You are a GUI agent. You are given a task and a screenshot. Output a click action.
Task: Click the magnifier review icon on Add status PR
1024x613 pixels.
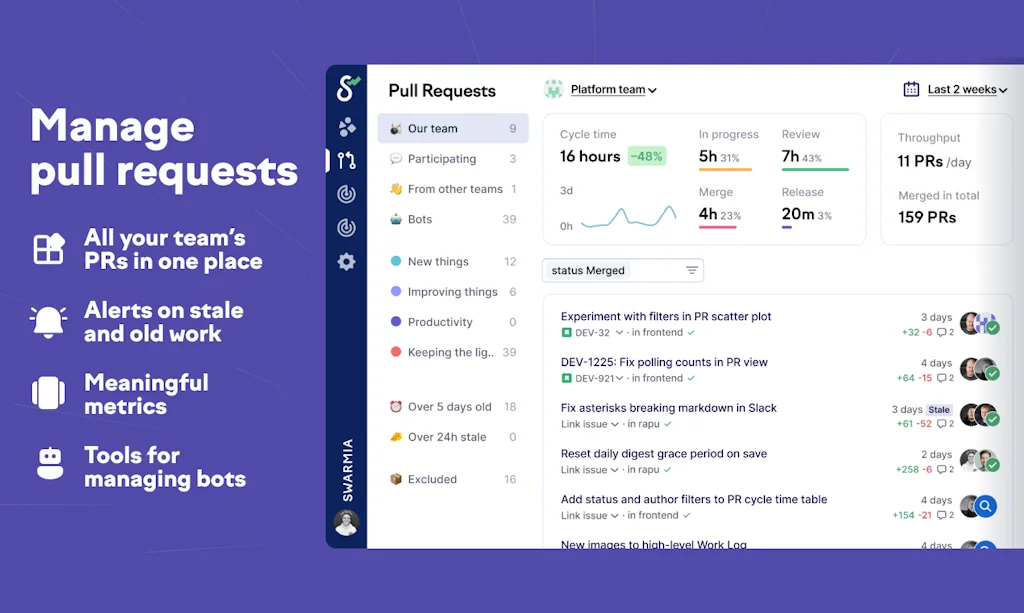coord(985,506)
